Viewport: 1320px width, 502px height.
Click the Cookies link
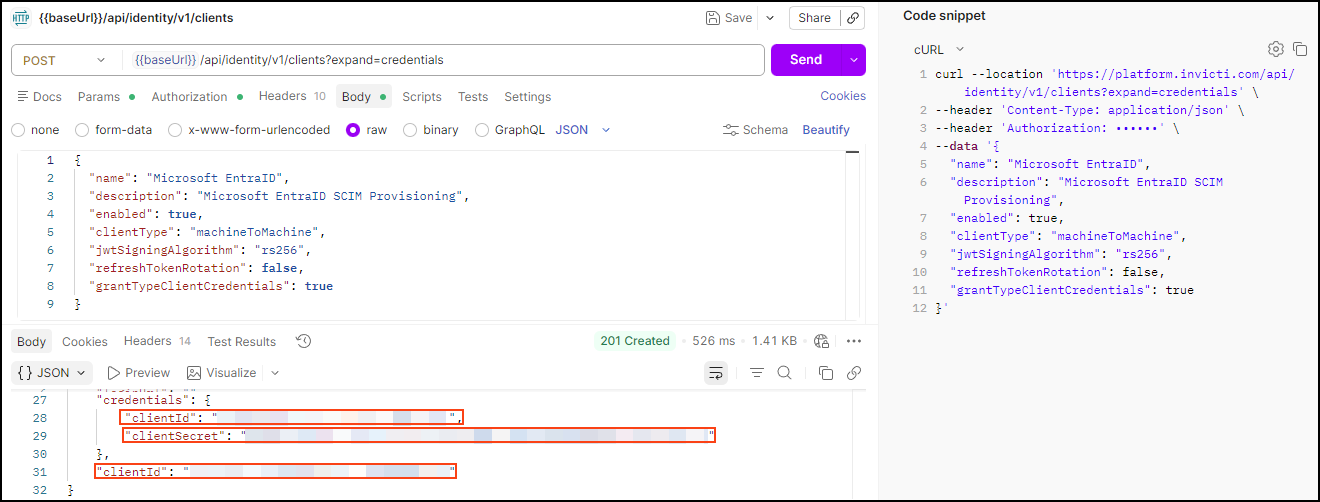pyautogui.click(x=843, y=96)
